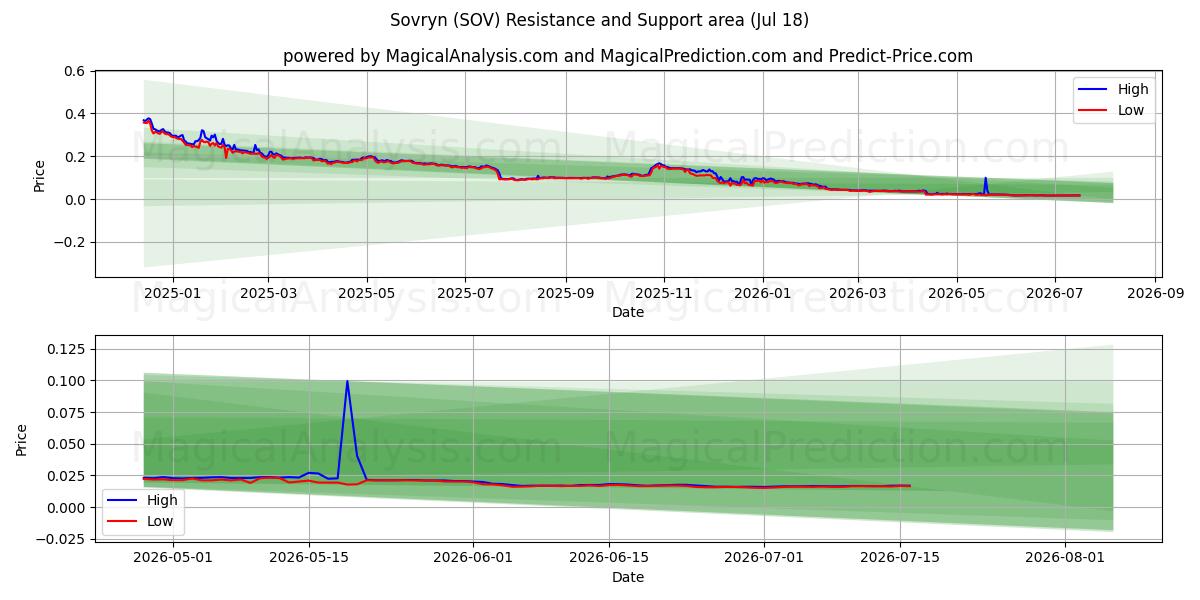Click the 0.025 price tick in bottom chart
This screenshot has width=1200, height=600.
68,476
